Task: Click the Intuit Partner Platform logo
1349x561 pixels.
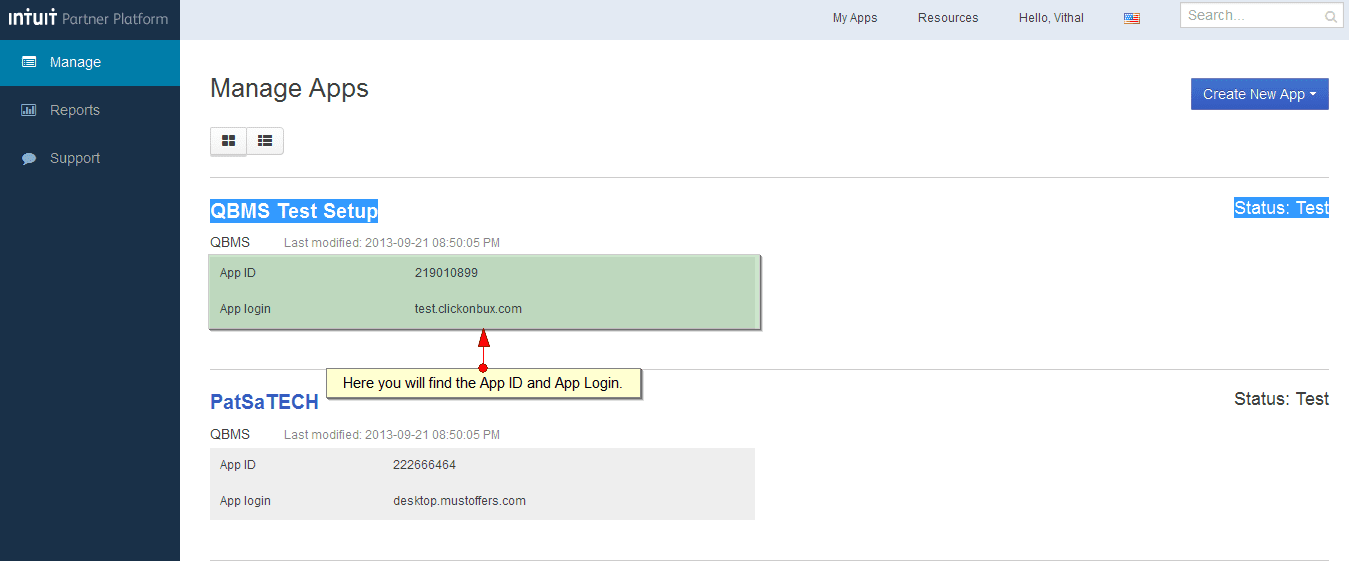Action: point(89,19)
